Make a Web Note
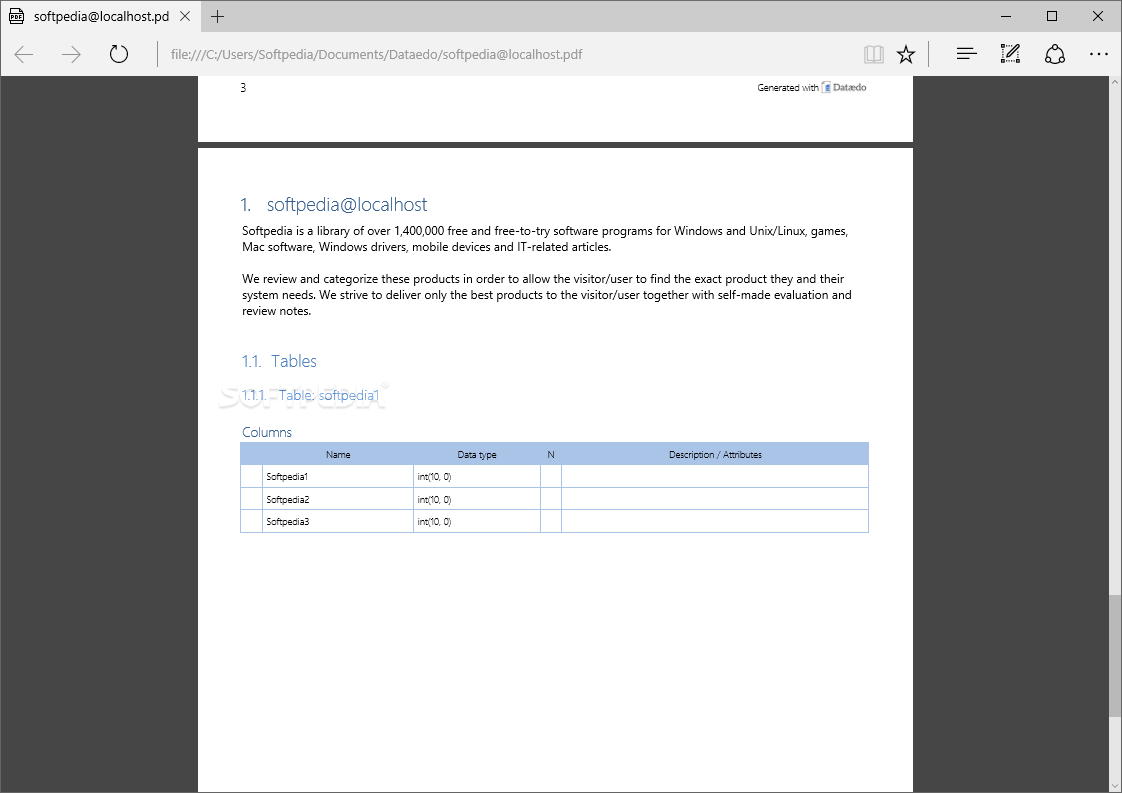1122x793 pixels. (1010, 54)
